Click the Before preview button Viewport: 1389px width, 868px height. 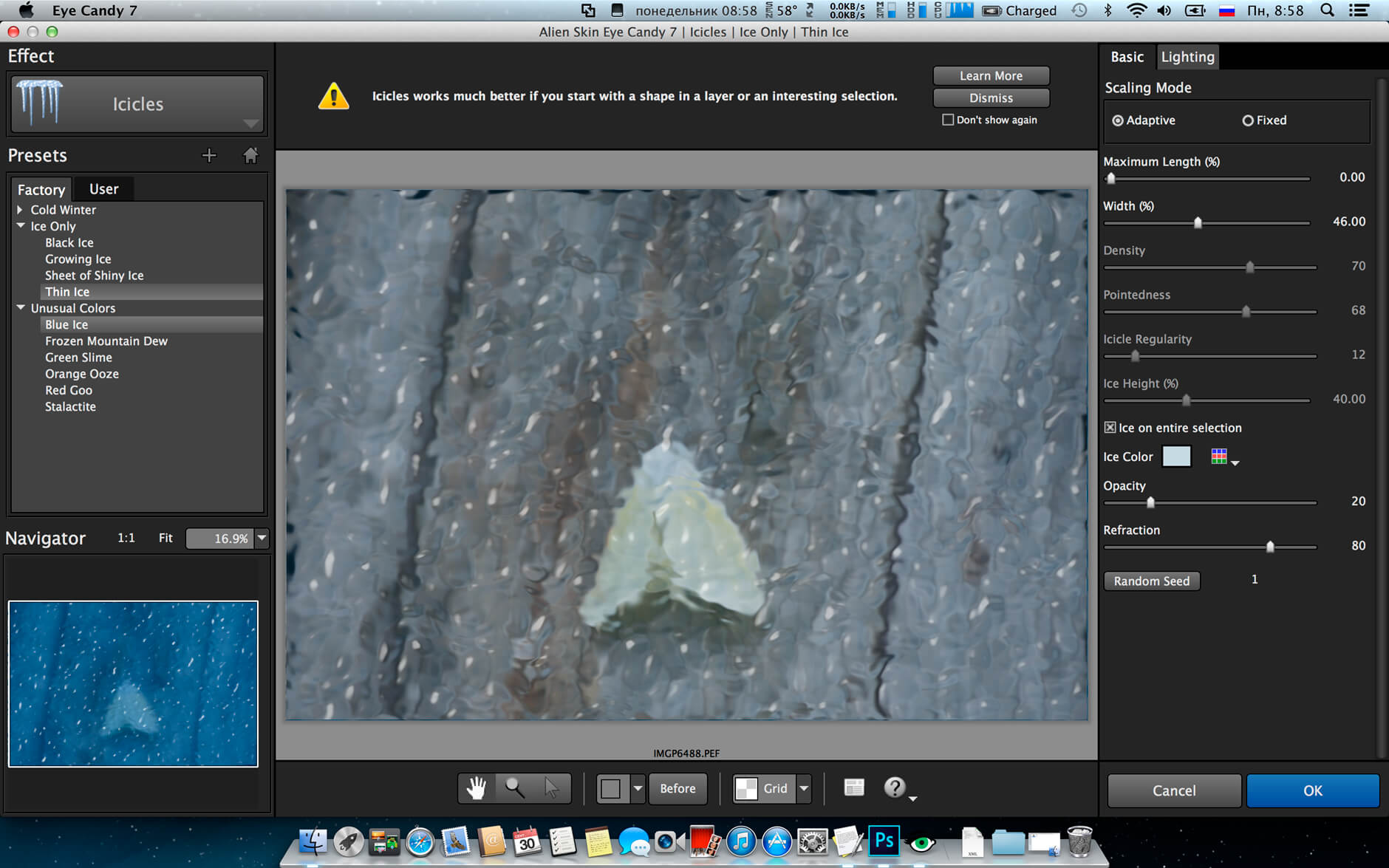pos(678,788)
